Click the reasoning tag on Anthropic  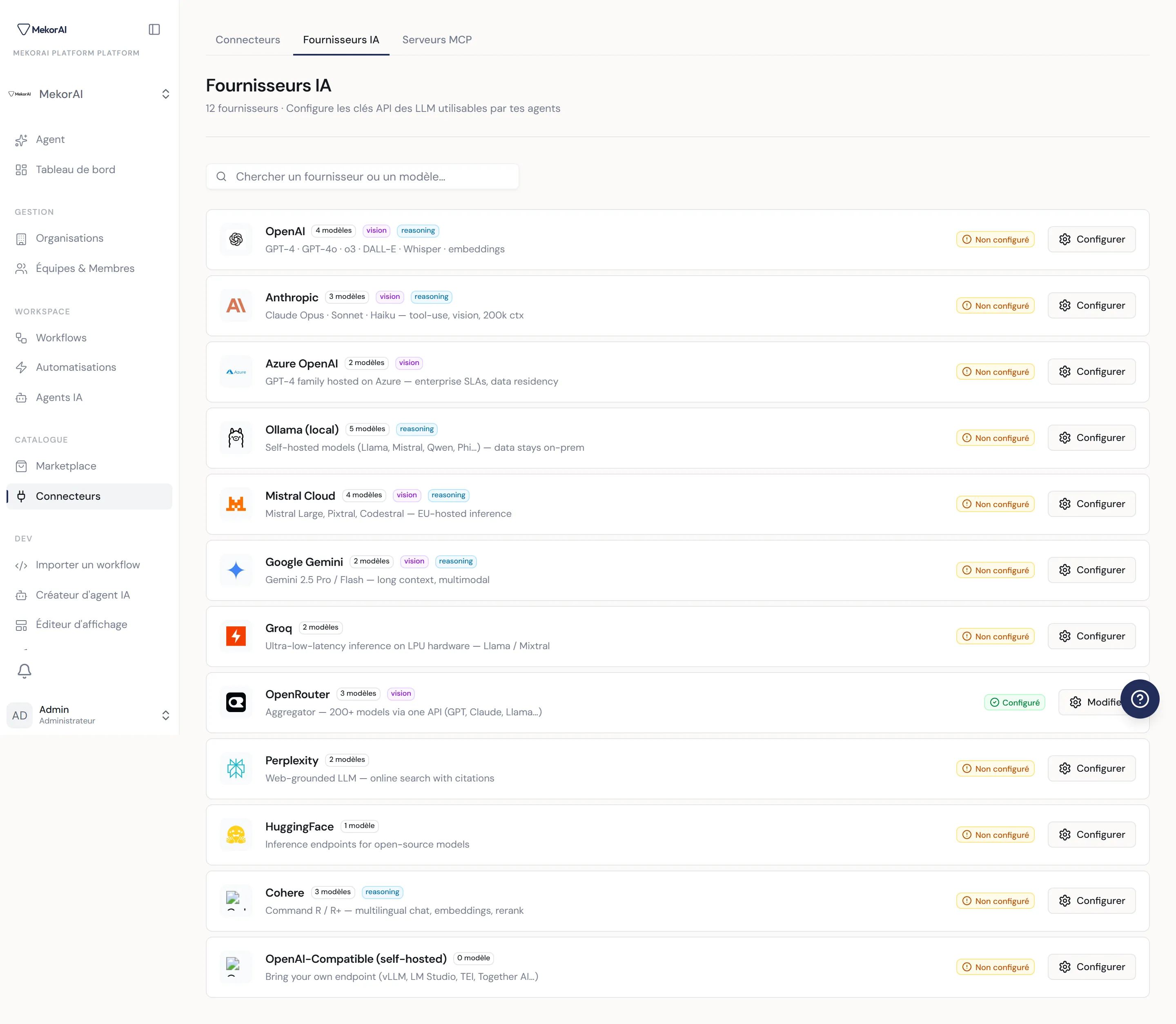(432, 297)
